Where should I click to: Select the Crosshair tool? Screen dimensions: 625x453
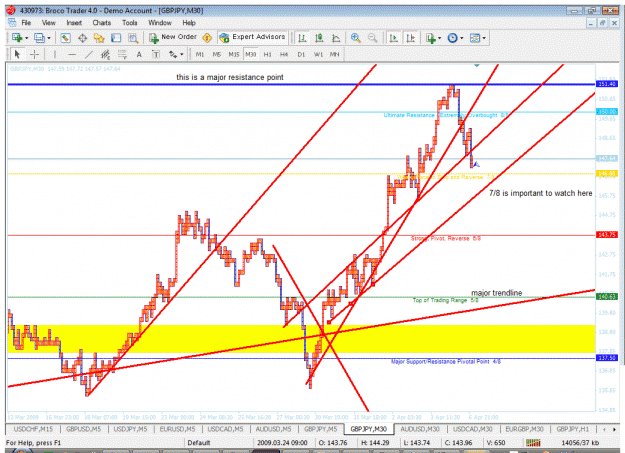coord(35,54)
